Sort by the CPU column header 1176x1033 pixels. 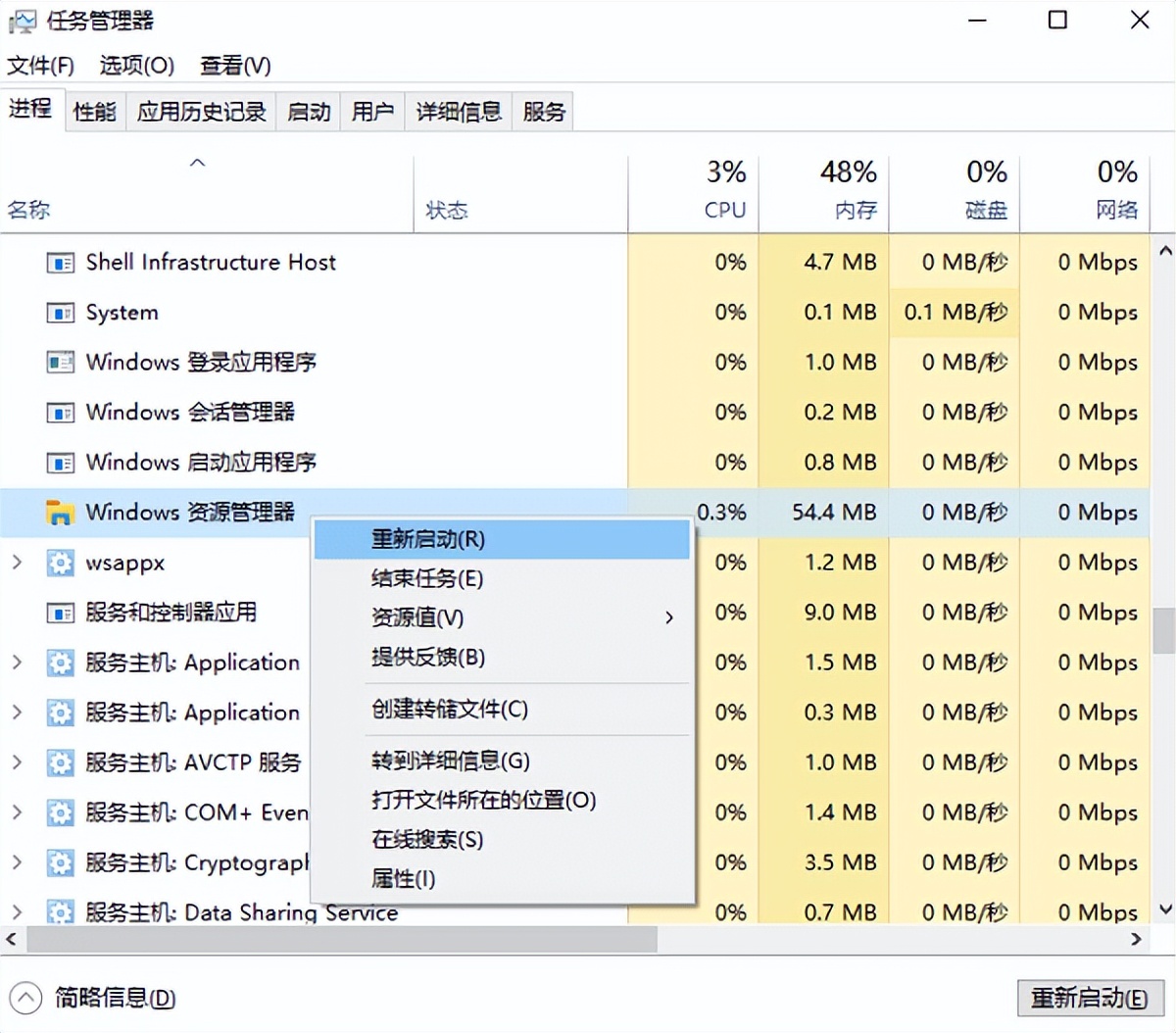point(694,194)
